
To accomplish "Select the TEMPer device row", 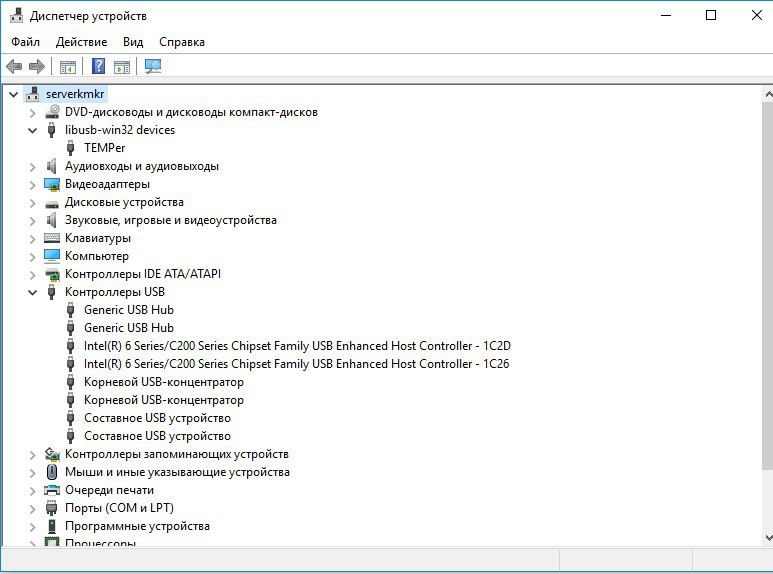I will (105, 148).
